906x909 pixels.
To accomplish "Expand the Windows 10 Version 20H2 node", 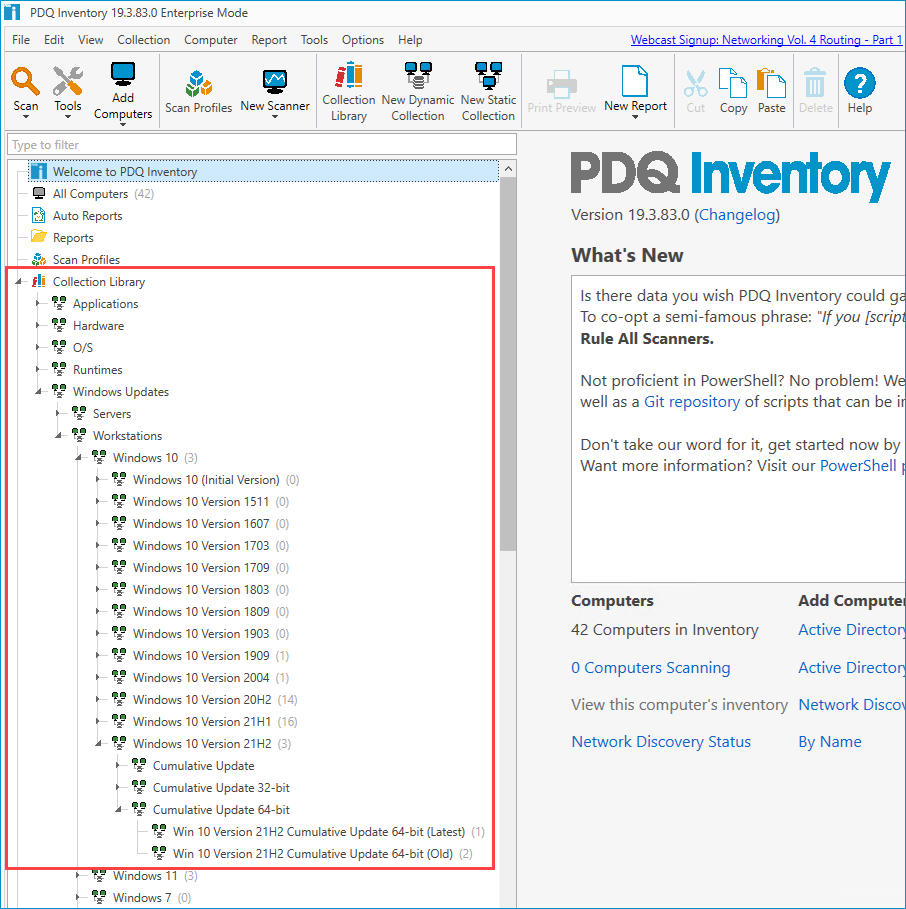I will point(98,700).
